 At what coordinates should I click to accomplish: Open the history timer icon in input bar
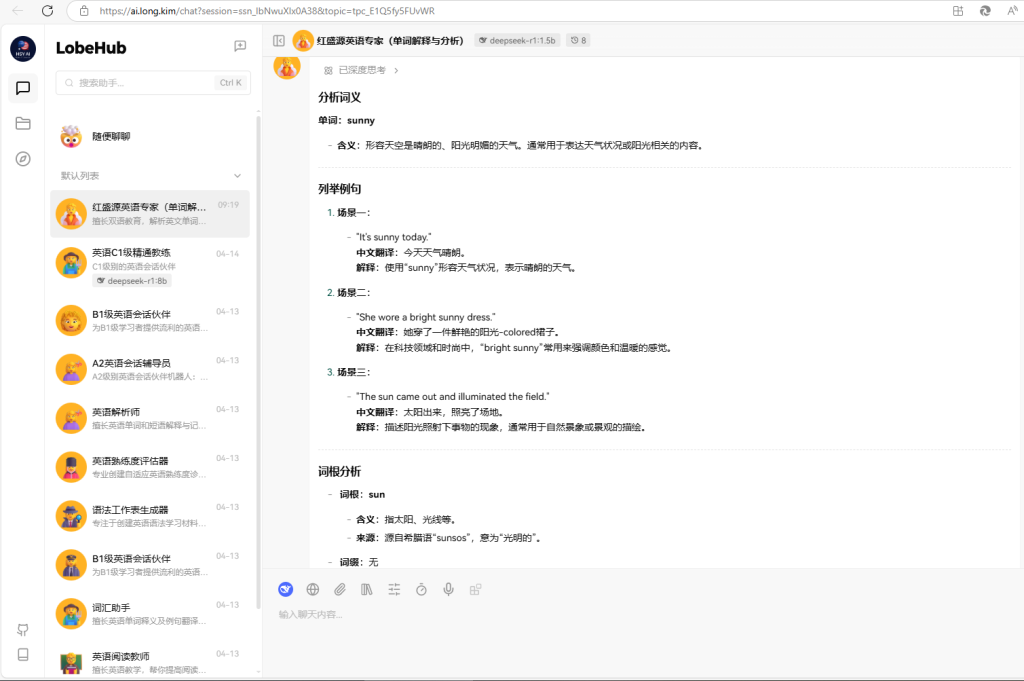(x=421, y=590)
